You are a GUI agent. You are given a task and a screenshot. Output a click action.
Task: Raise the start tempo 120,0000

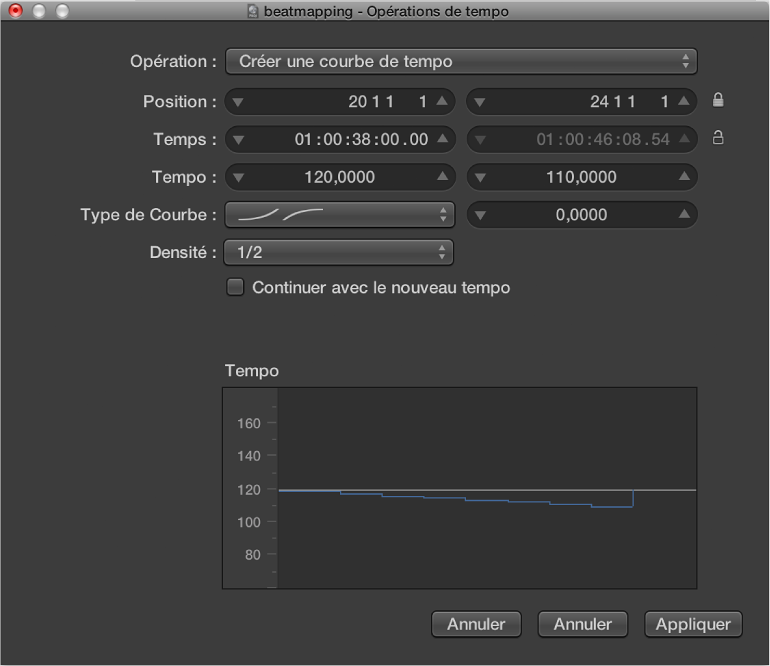point(442,176)
